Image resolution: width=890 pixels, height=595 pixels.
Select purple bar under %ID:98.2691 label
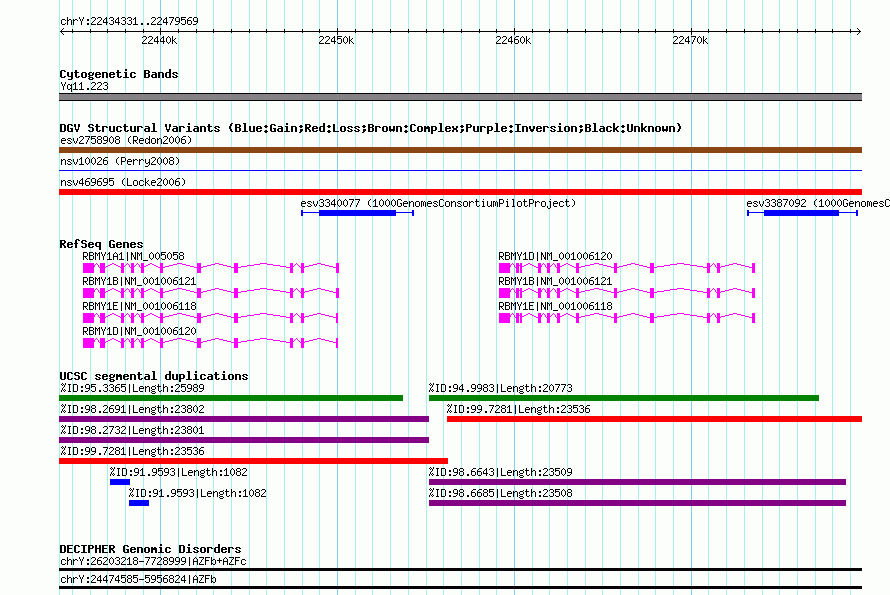point(244,419)
